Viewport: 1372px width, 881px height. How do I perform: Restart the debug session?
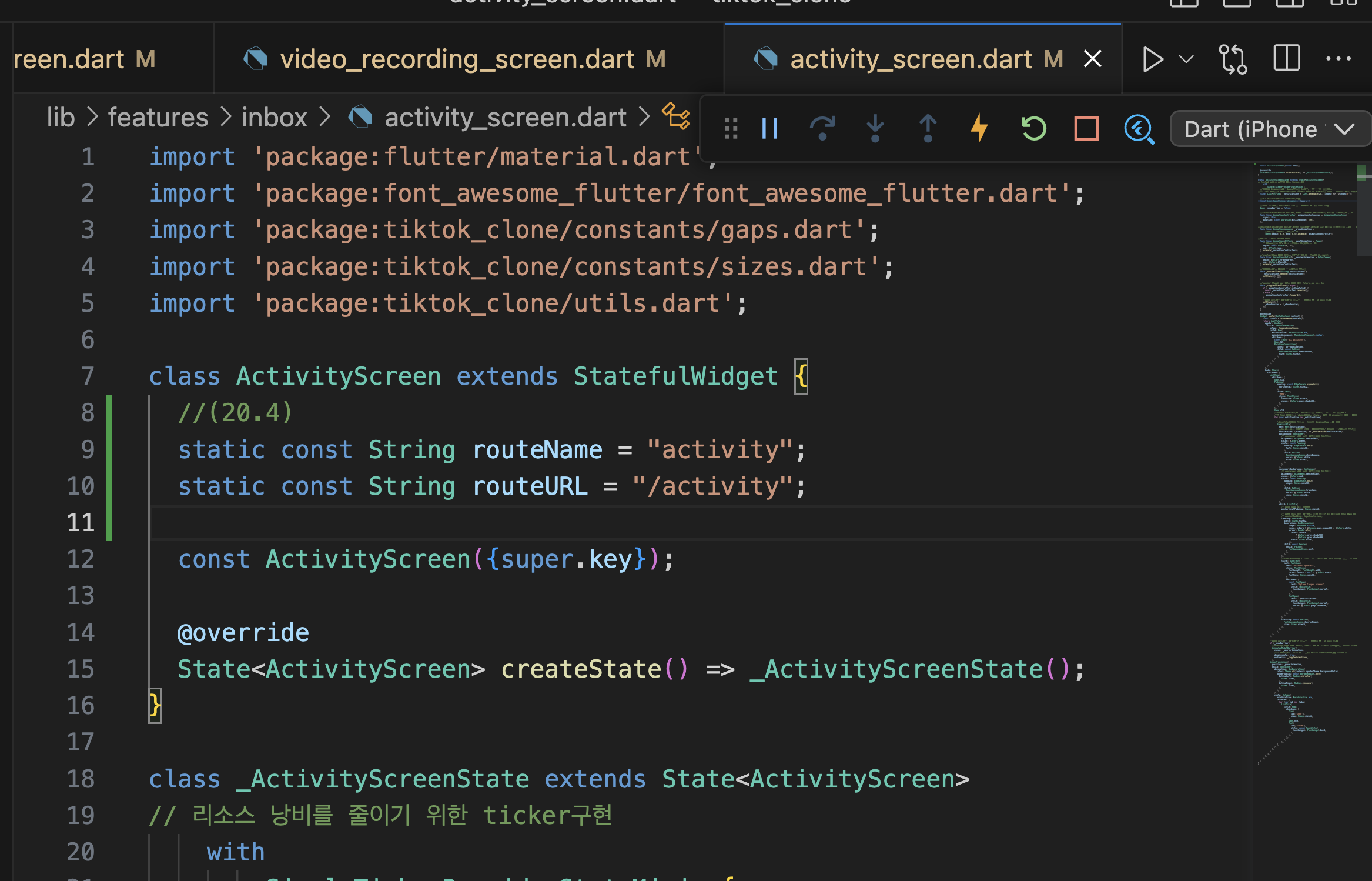pos(1033,128)
